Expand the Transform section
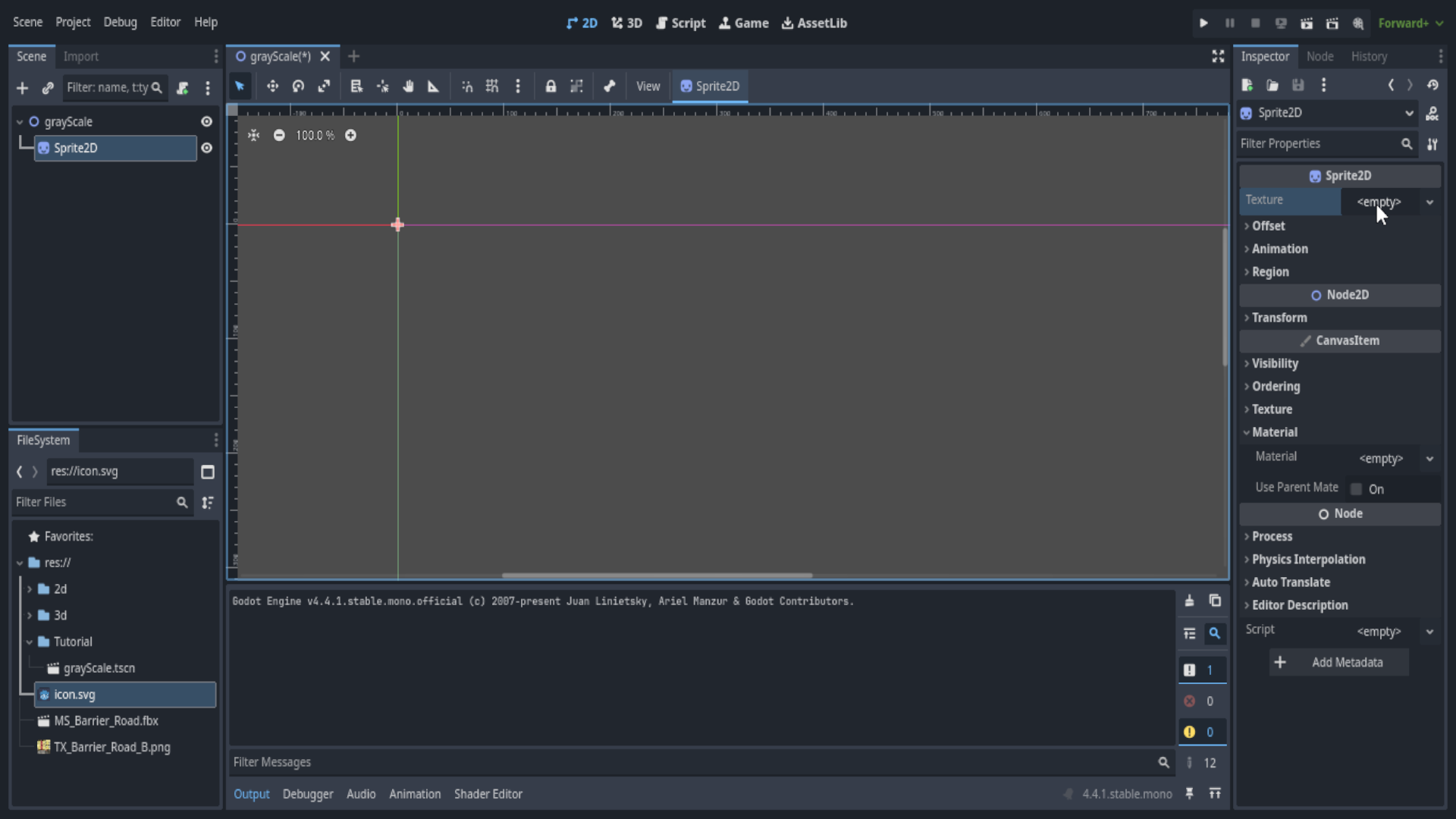Image resolution: width=1456 pixels, height=819 pixels. [1279, 318]
